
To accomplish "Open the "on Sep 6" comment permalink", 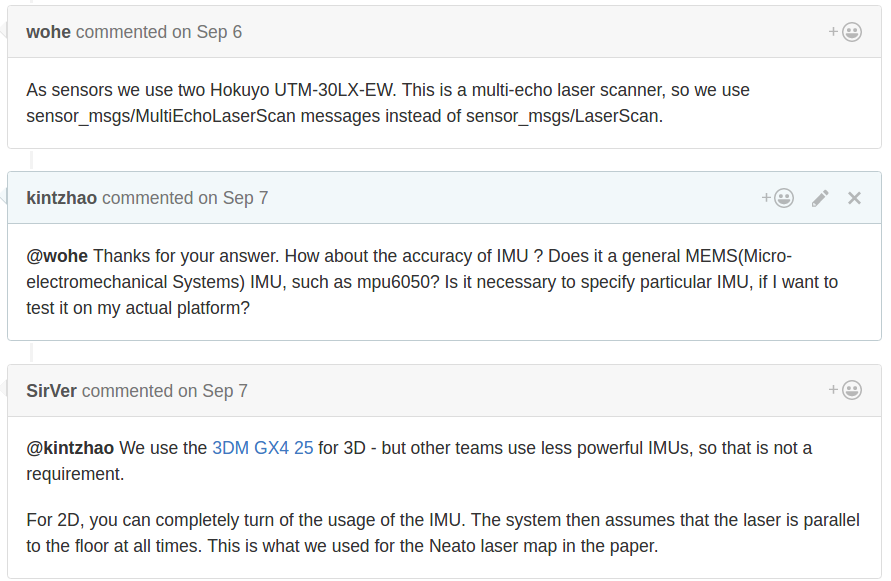I will (207, 32).
